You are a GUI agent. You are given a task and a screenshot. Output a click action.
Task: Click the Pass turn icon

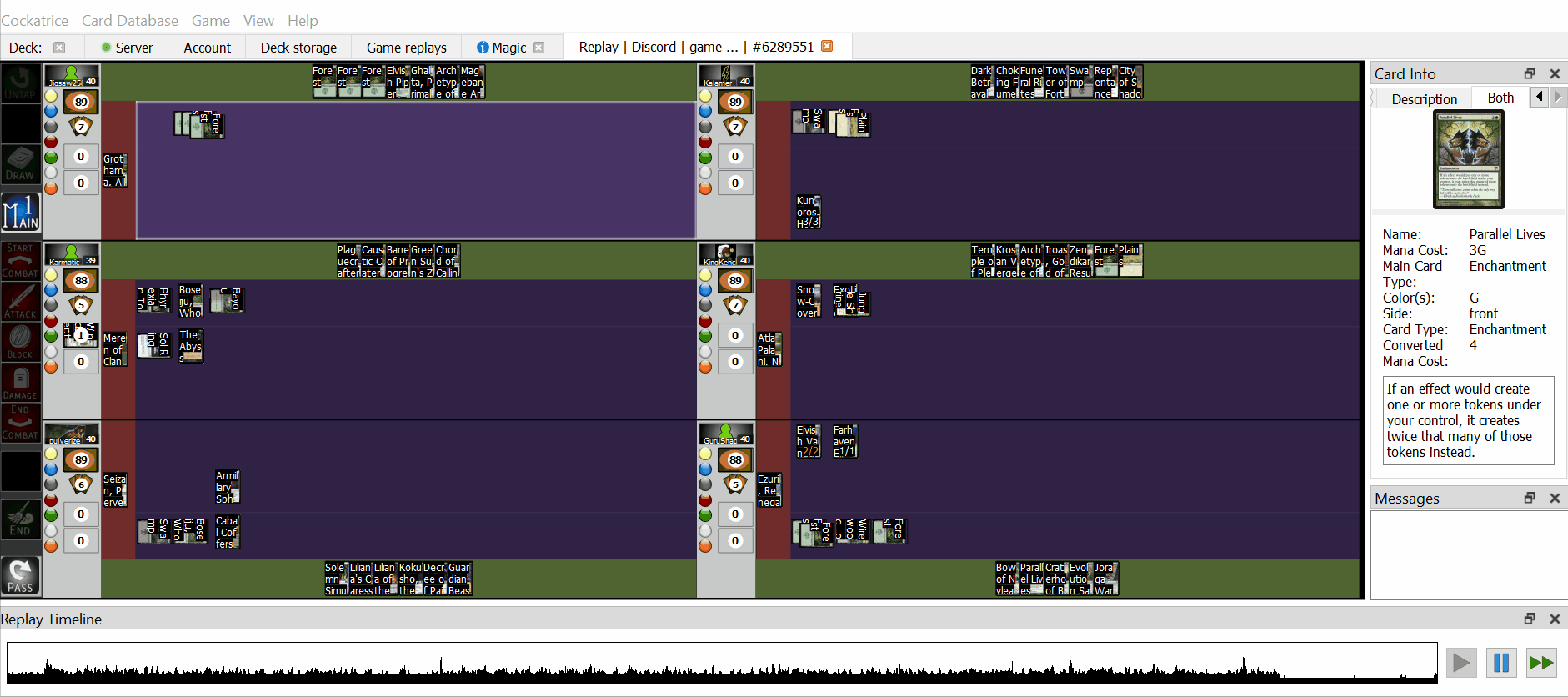[x=20, y=575]
